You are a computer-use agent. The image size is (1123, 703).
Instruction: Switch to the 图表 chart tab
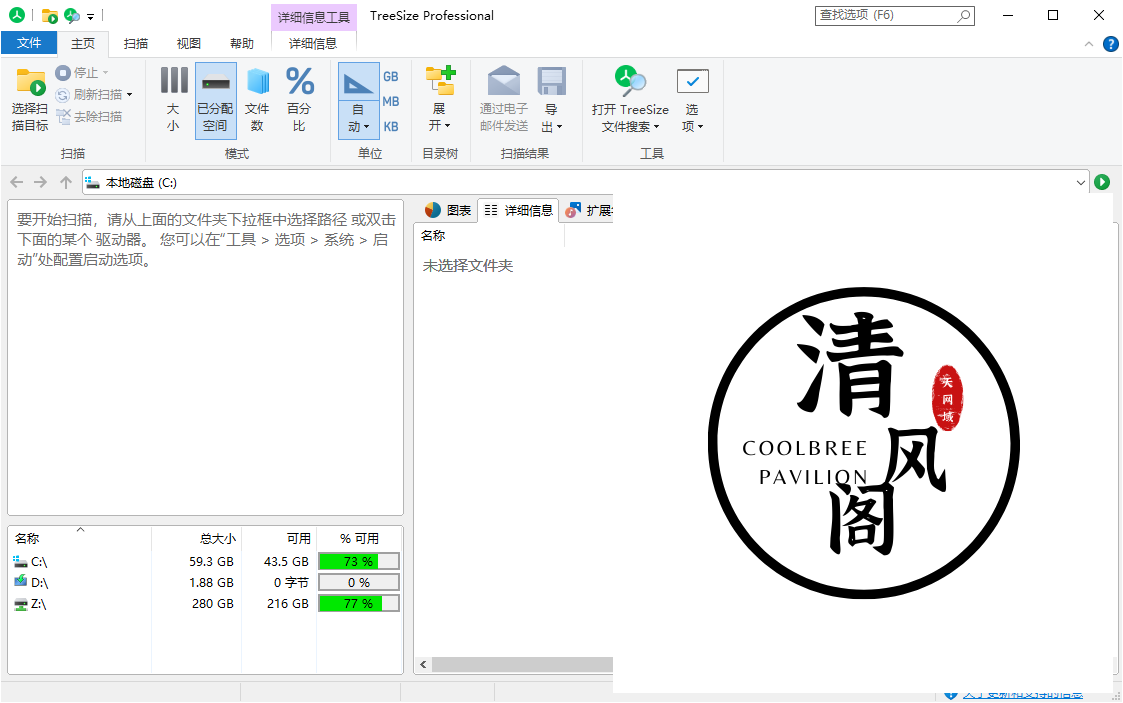click(448, 210)
